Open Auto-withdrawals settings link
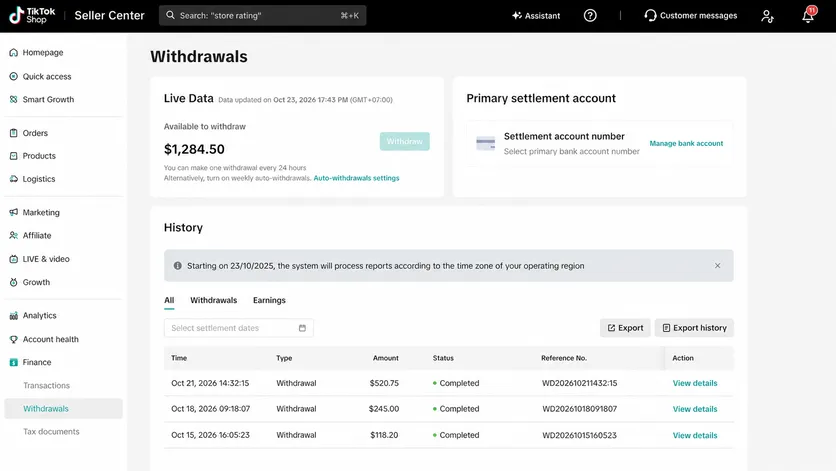836x471 pixels. (x=356, y=178)
